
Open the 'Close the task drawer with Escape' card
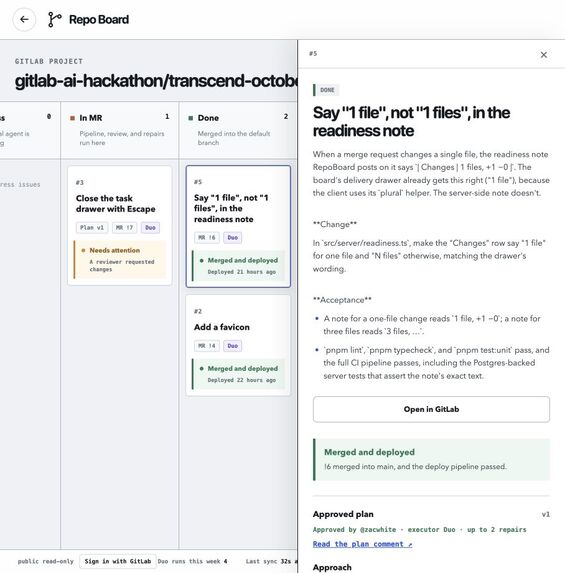(x=120, y=225)
